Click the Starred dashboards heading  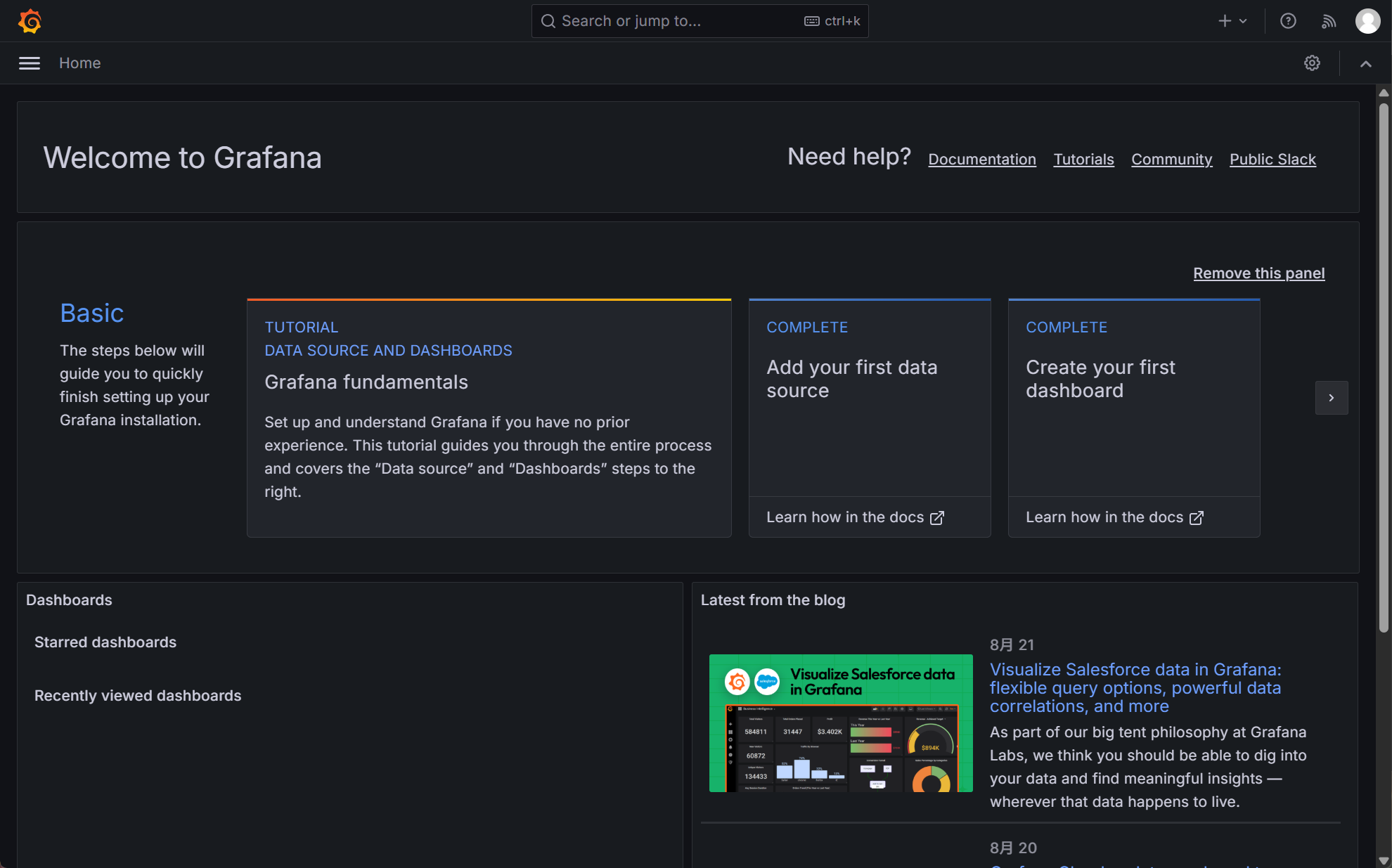(x=105, y=642)
